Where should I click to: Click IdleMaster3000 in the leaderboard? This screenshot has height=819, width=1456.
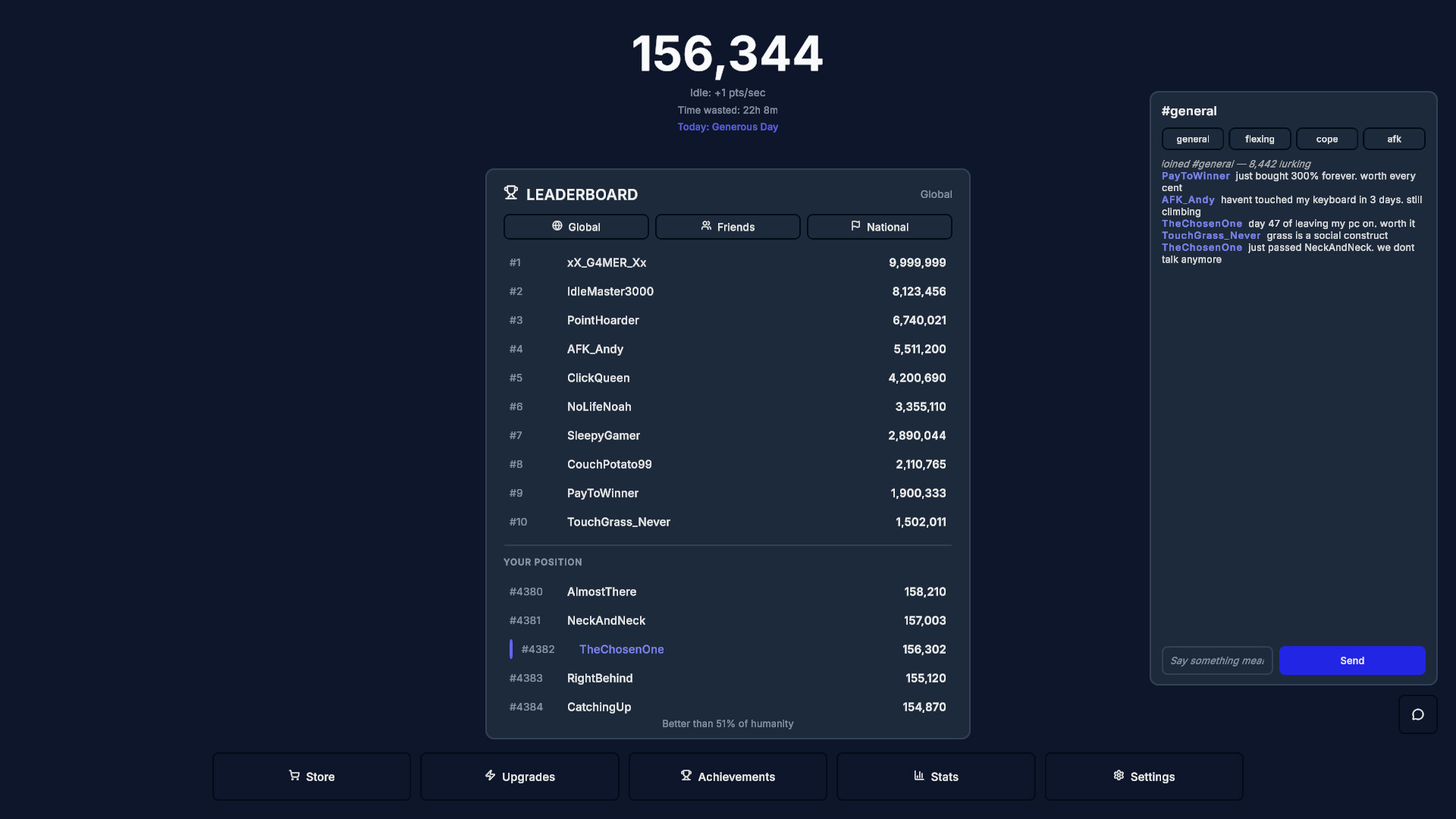[x=728, y=291]
